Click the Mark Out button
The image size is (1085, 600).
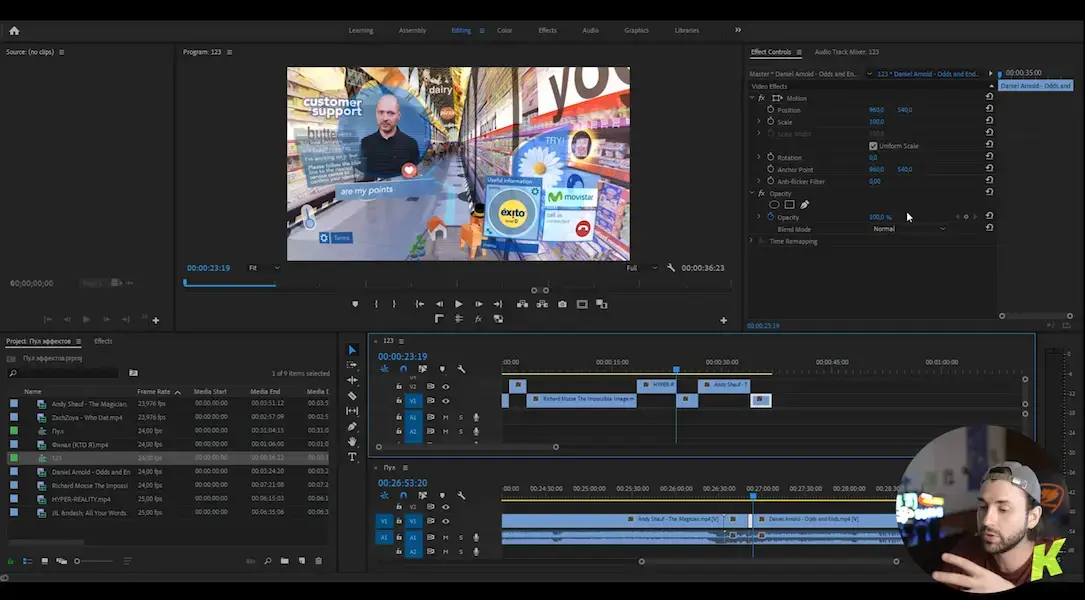(x=394, y=304)
